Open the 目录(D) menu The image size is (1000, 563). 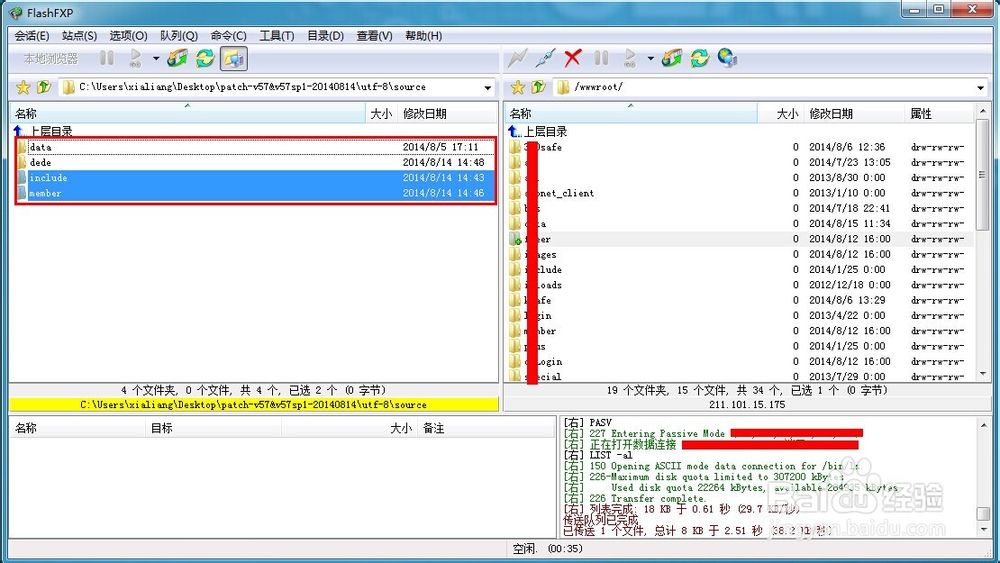coord(325,36)
